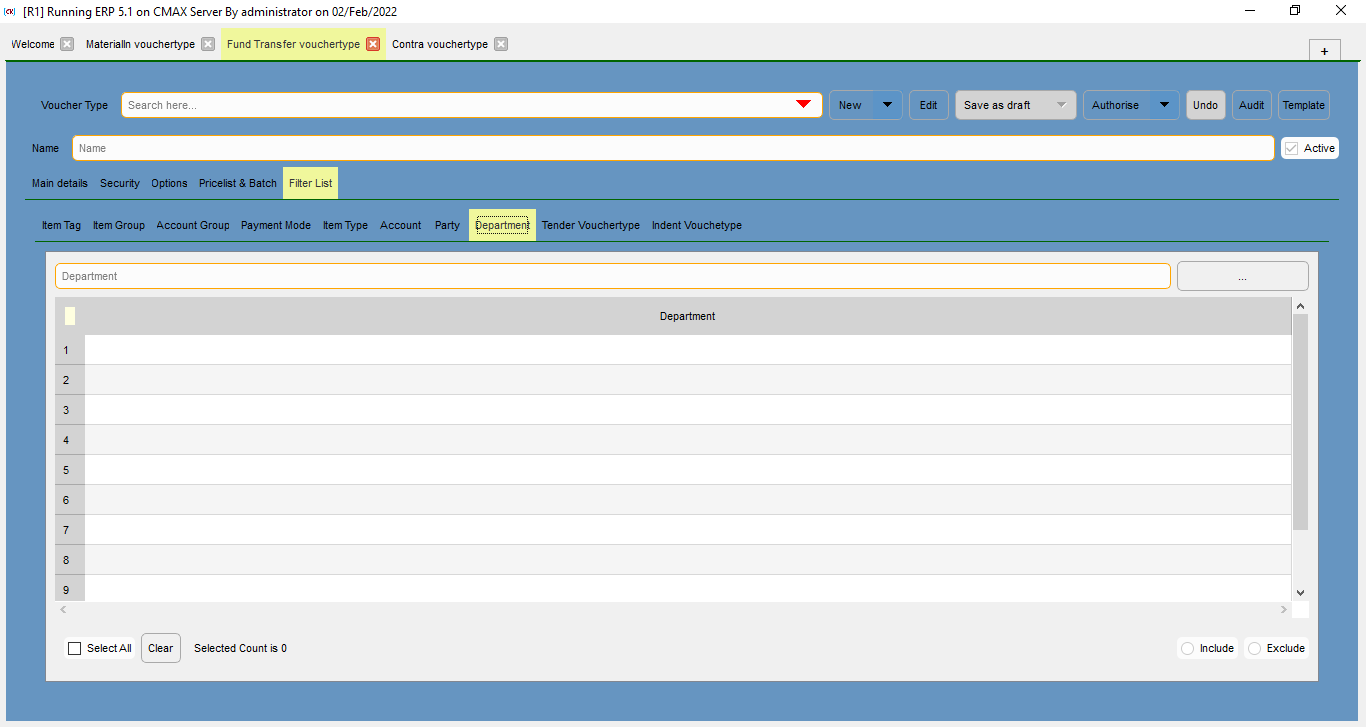Toggle the Active checkbox
1366x727 pixels.
tap(1292, 148)
